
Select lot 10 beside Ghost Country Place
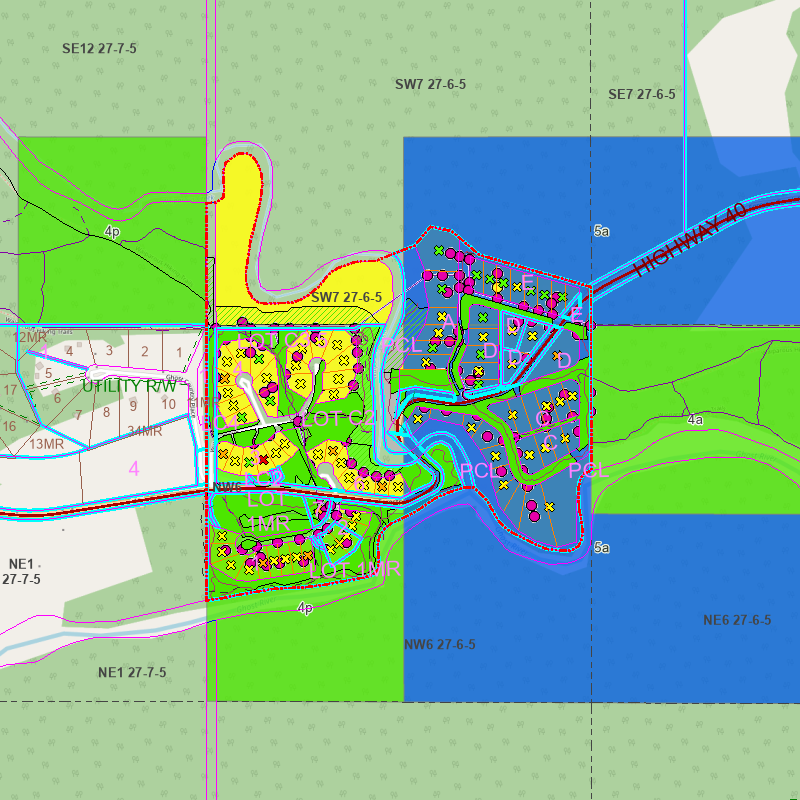click(169, 404)
